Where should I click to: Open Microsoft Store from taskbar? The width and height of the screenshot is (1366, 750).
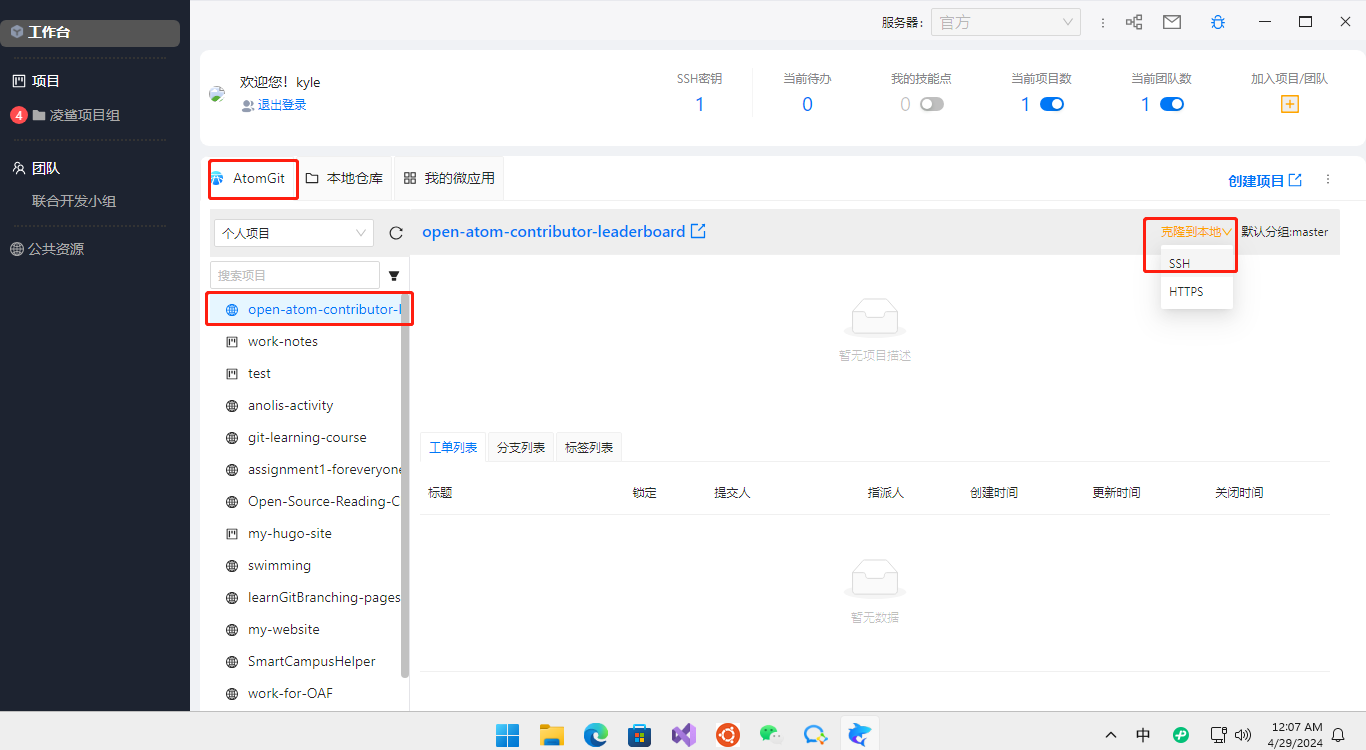[x=640, y=735]
